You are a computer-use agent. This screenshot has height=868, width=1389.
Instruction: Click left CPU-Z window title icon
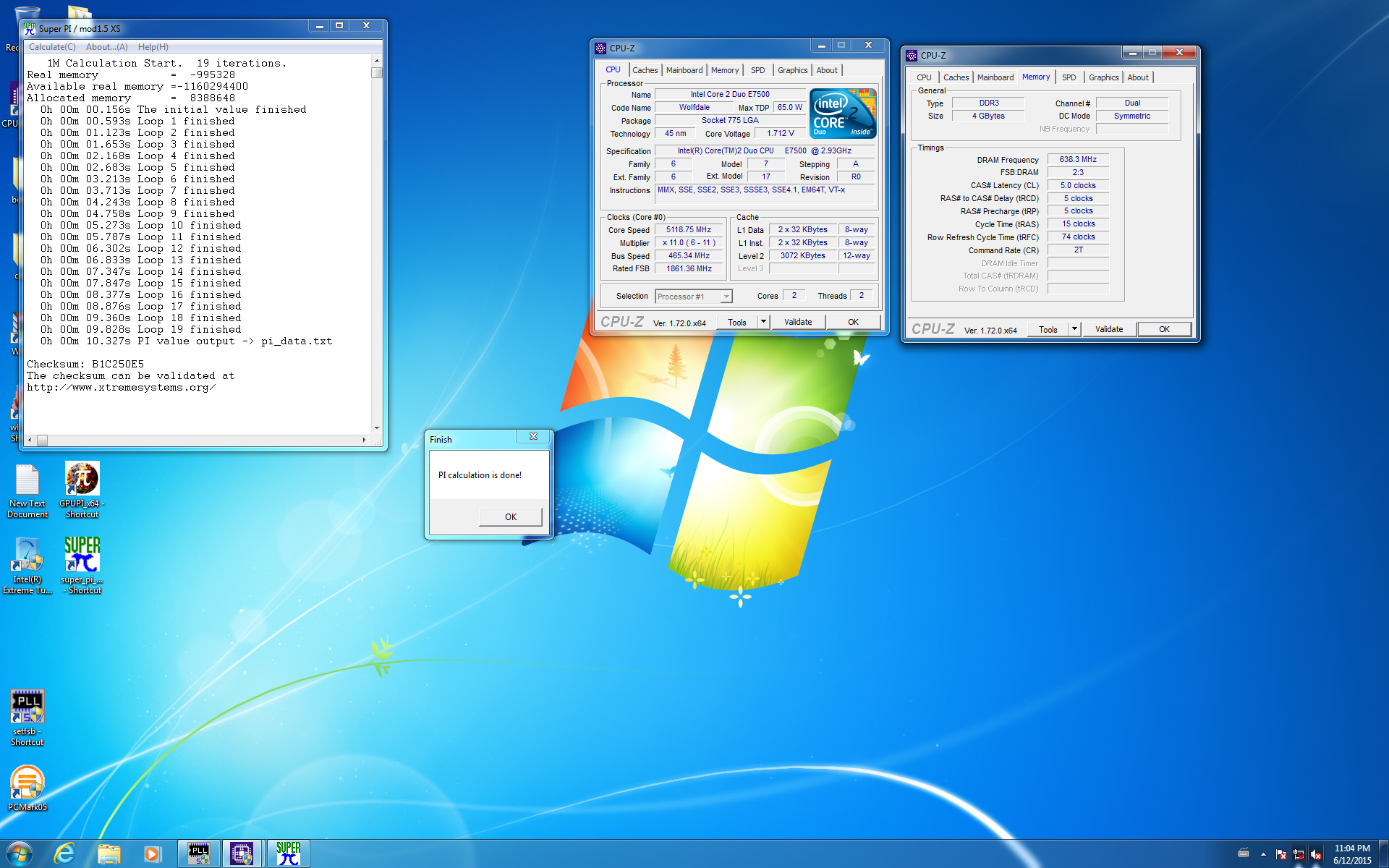pyautogui.click(x=600, y=48)
